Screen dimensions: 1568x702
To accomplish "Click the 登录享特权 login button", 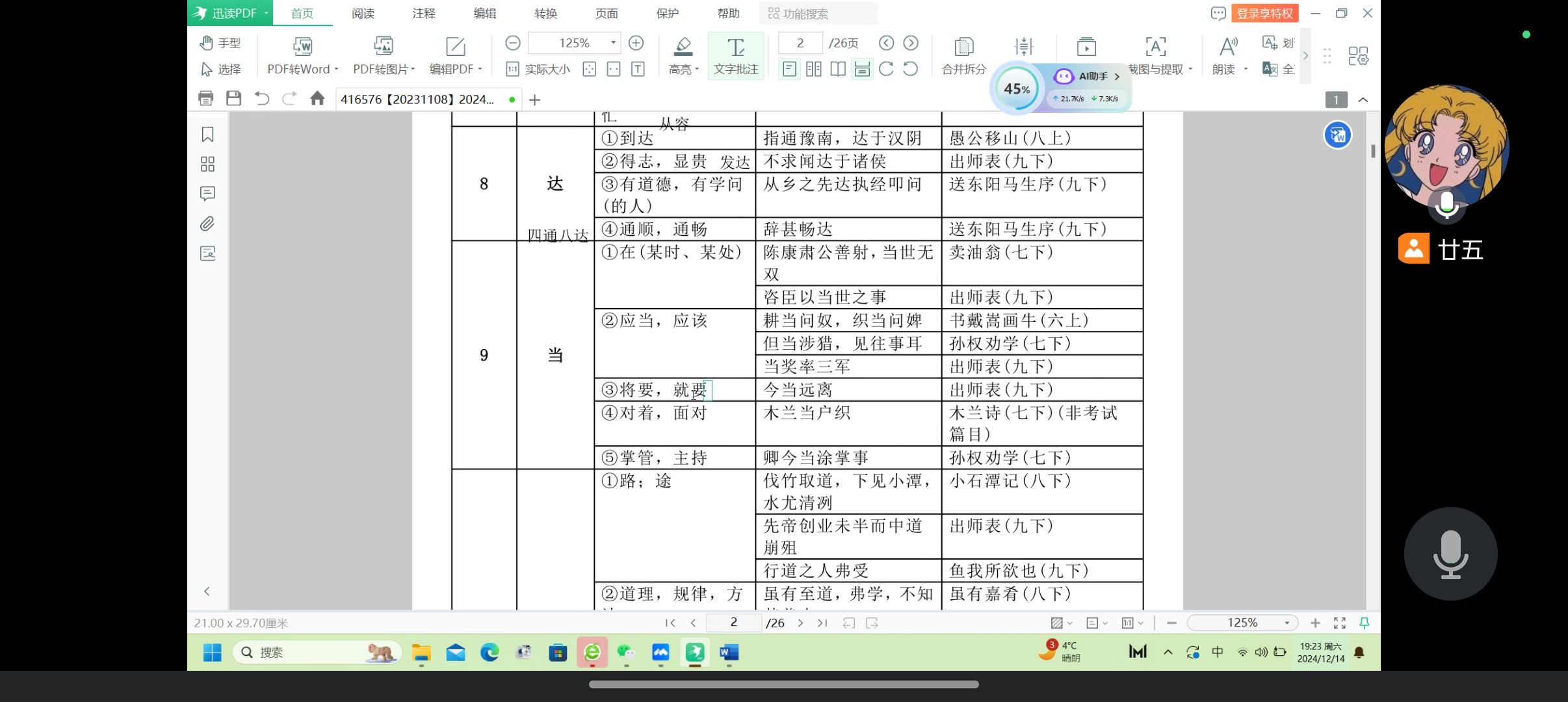I will (1264, 13).
